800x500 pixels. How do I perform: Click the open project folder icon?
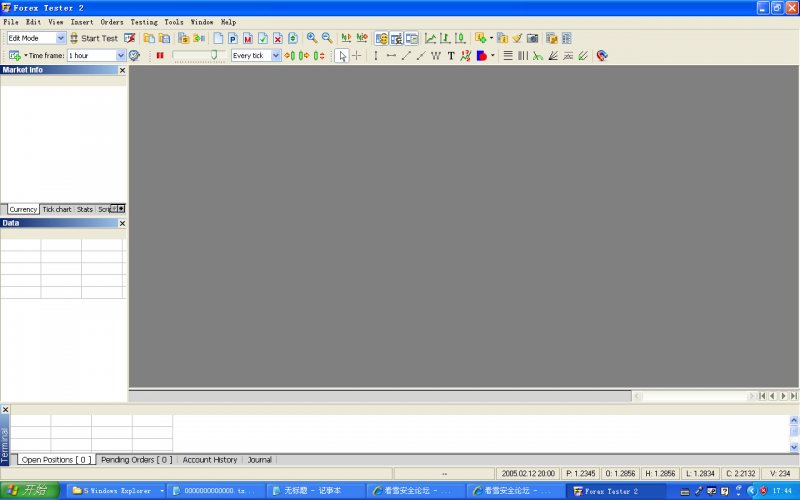coord(149,38)
